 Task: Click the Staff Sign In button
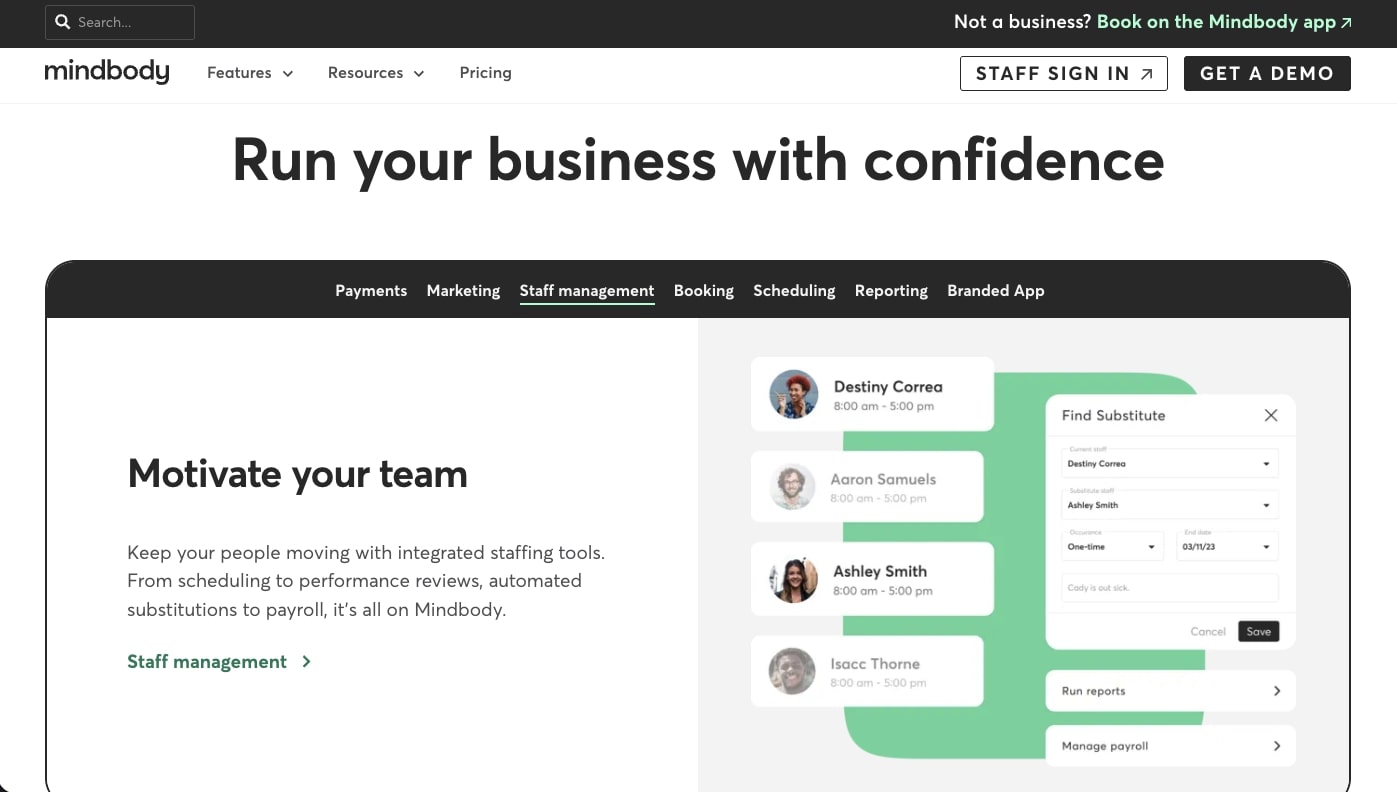pos(1063,73)
